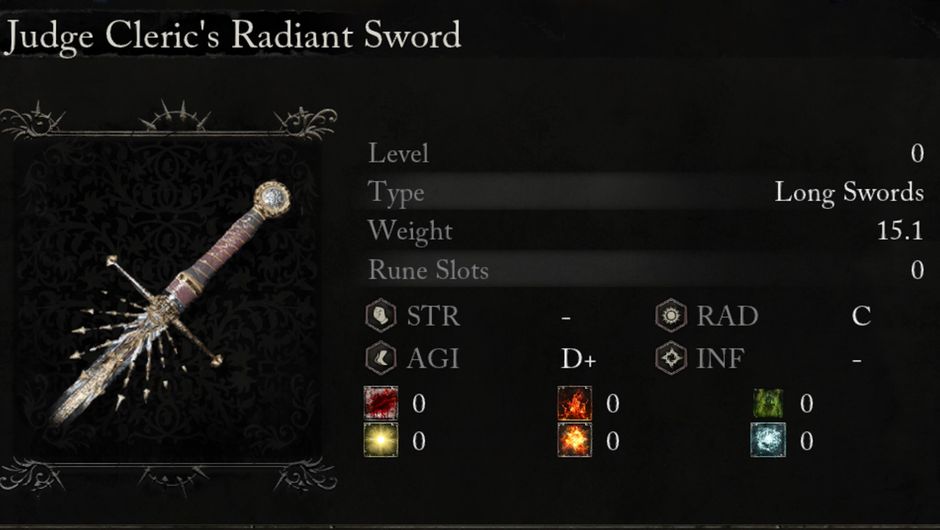Click the Long Swords type value
The image size is (940, 530).
pyautogui.click(x=848, y=192)
